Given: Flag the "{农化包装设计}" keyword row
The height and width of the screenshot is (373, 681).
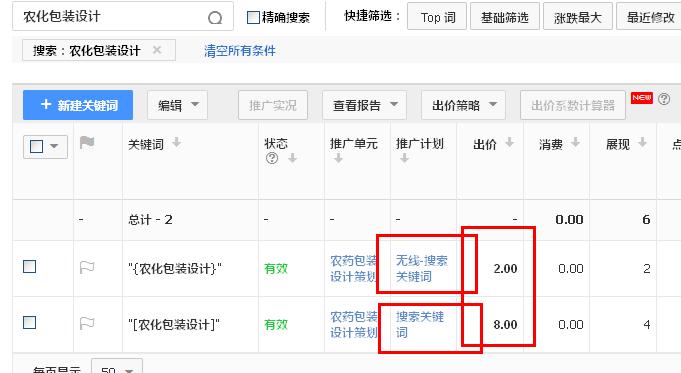Looking at the screenshot, I should coord(87,267).
